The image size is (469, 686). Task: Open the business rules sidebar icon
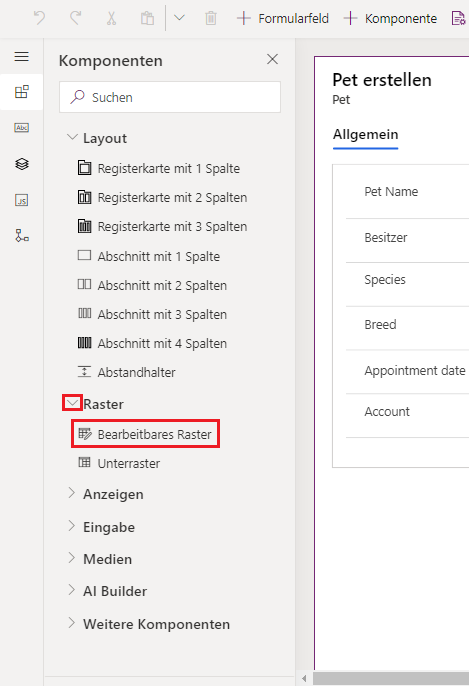[21, 236]
